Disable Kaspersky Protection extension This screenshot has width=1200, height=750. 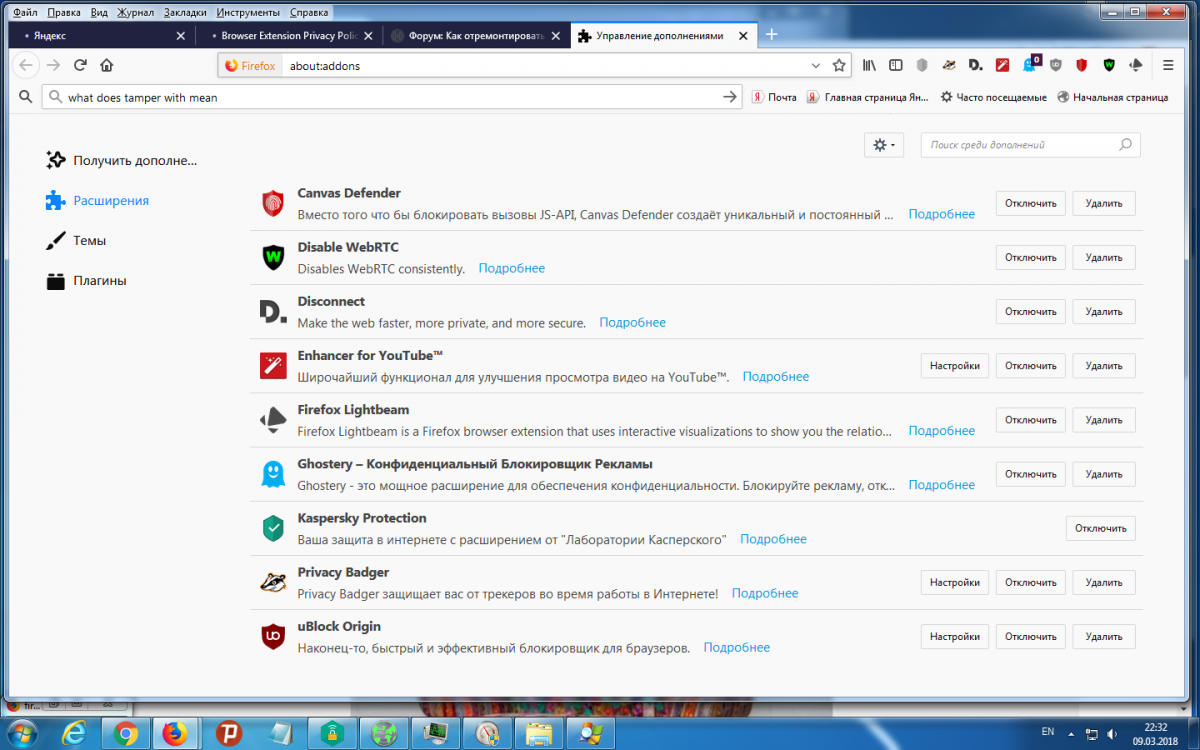(1101, 528)
